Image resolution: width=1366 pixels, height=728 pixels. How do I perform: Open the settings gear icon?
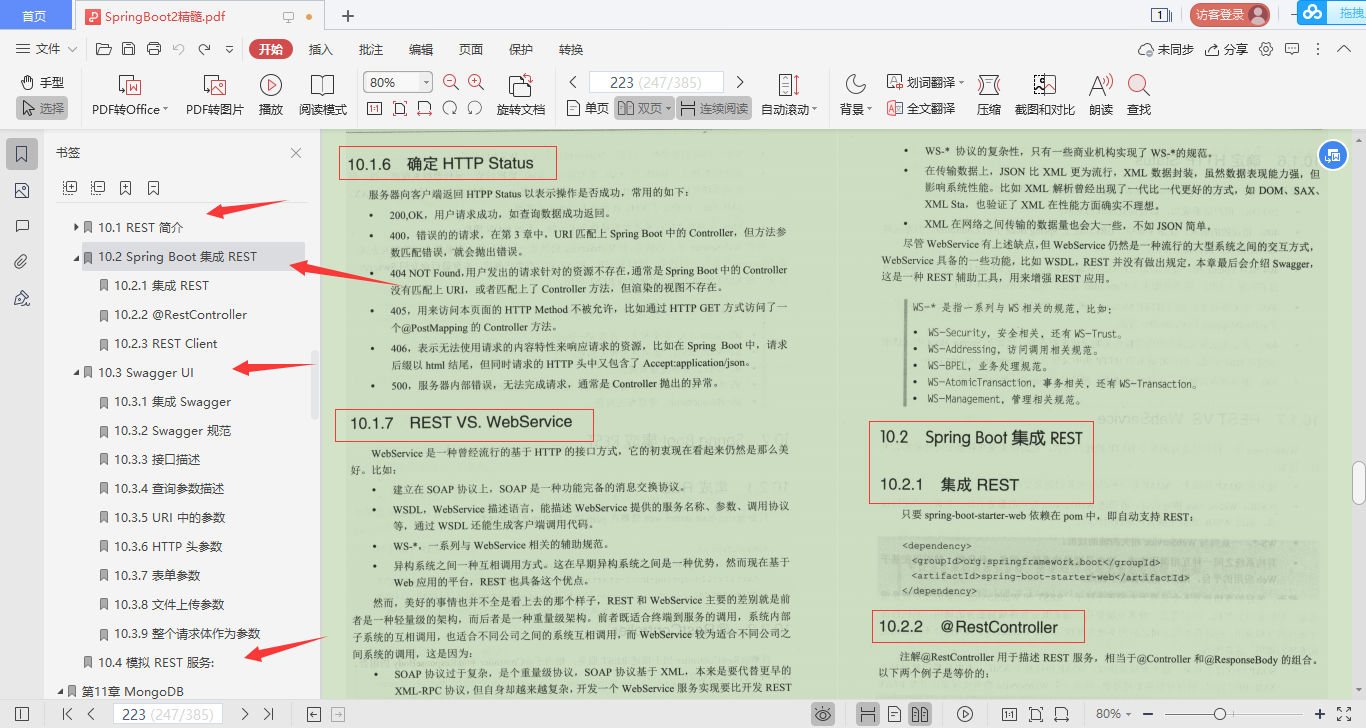click(x=1266, y=49)
